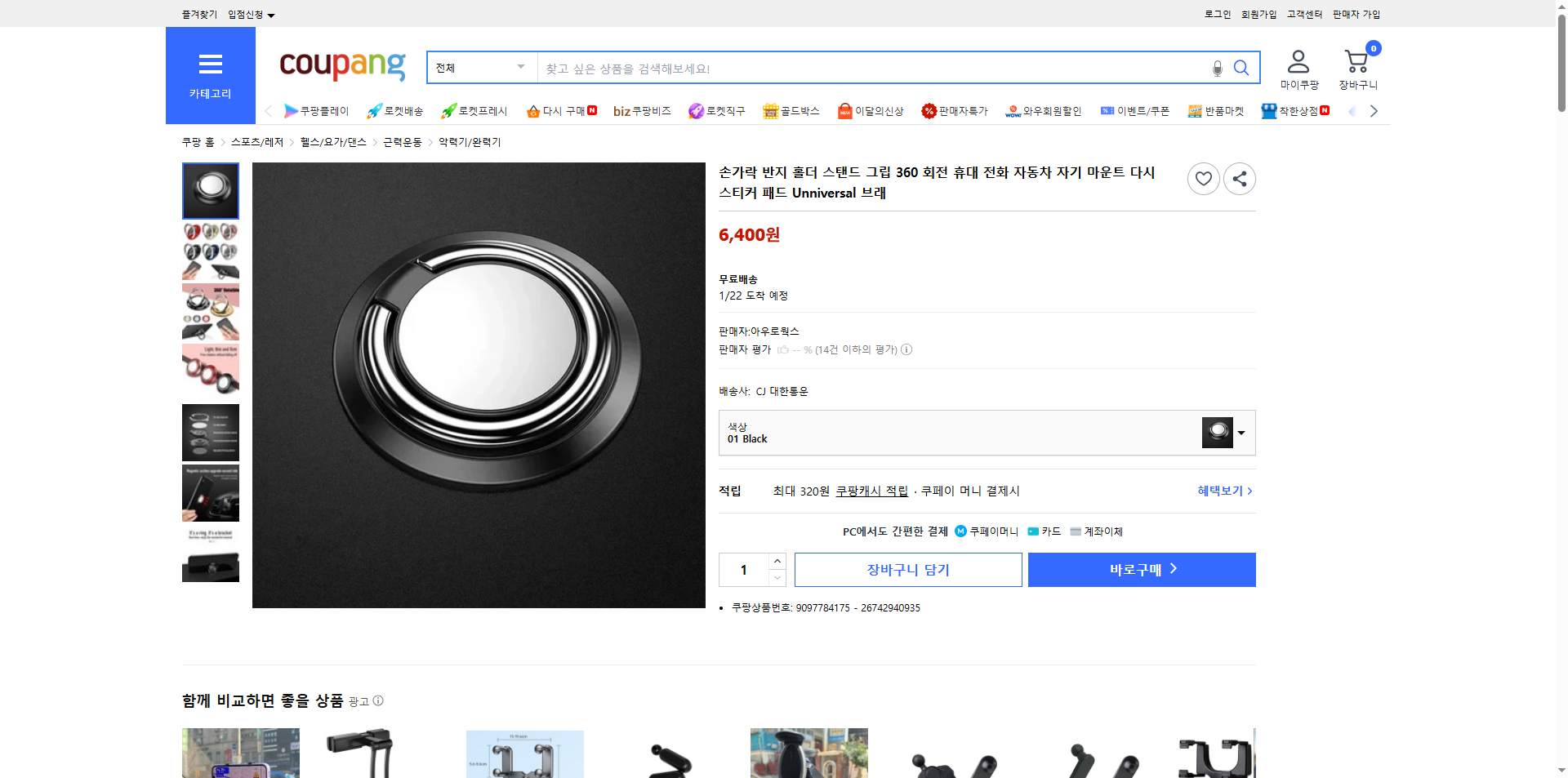Open the 01 Black color selection dropdown
The height and width of the screenshot is (778, 1568).
(1240, 433)
